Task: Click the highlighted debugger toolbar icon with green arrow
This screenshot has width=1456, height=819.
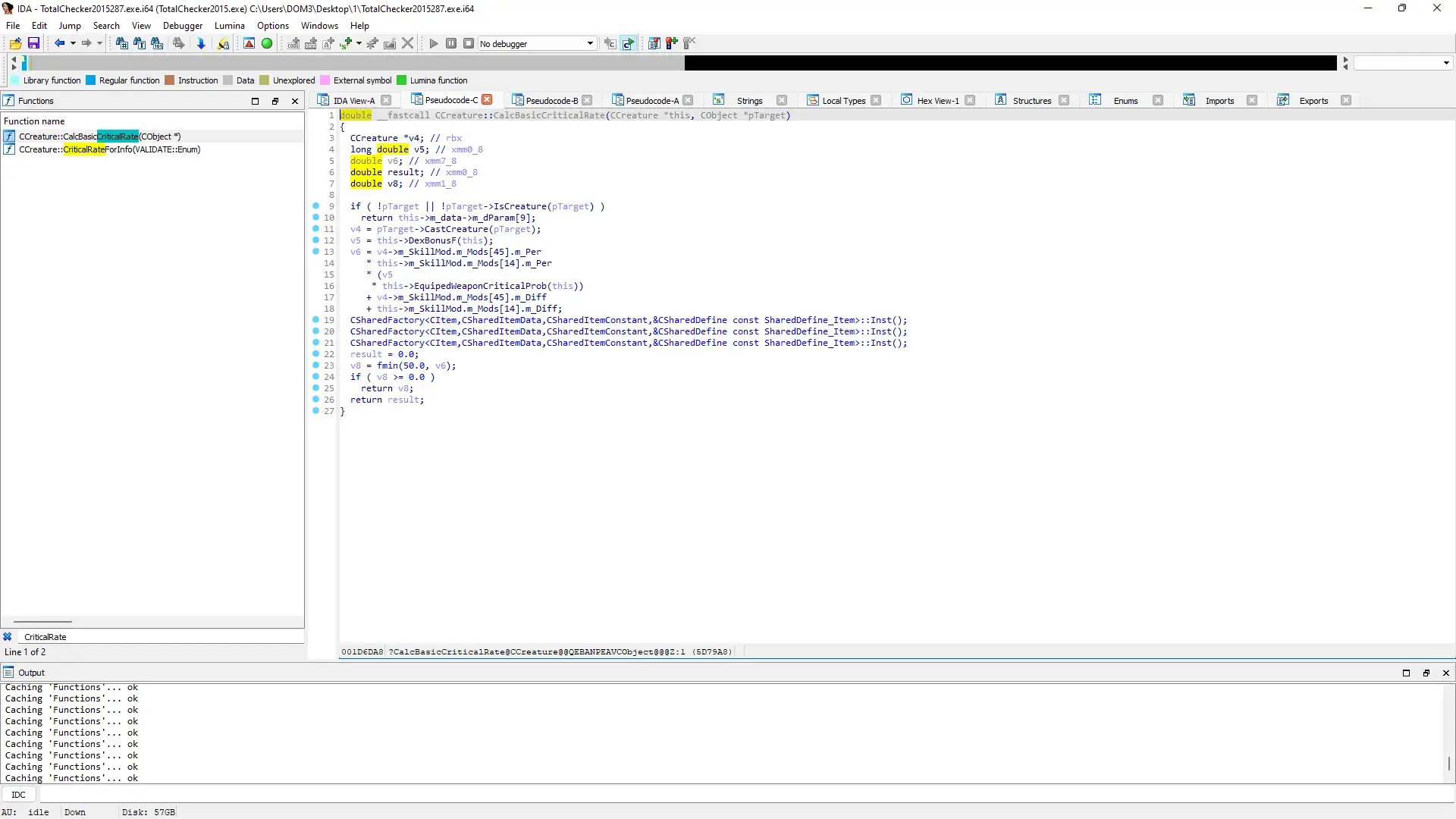Action: click(628, 43)
